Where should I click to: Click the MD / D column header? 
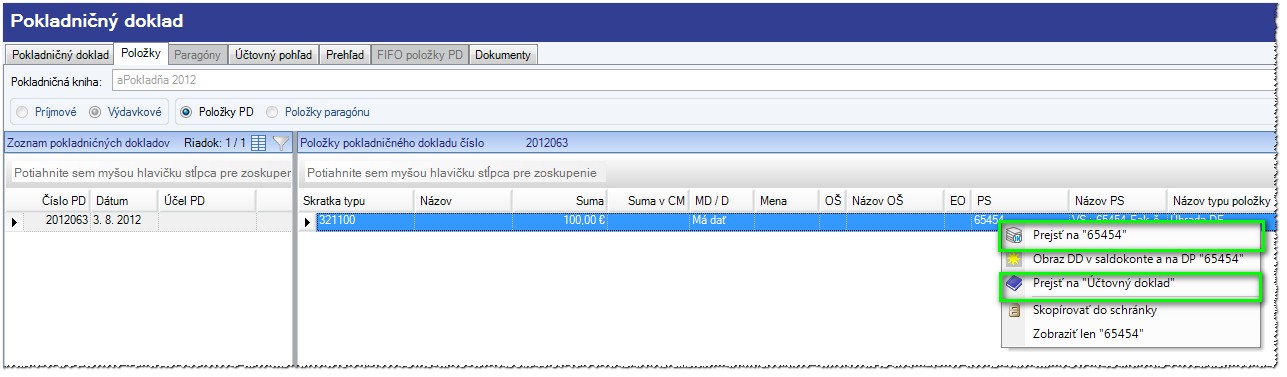722,201
